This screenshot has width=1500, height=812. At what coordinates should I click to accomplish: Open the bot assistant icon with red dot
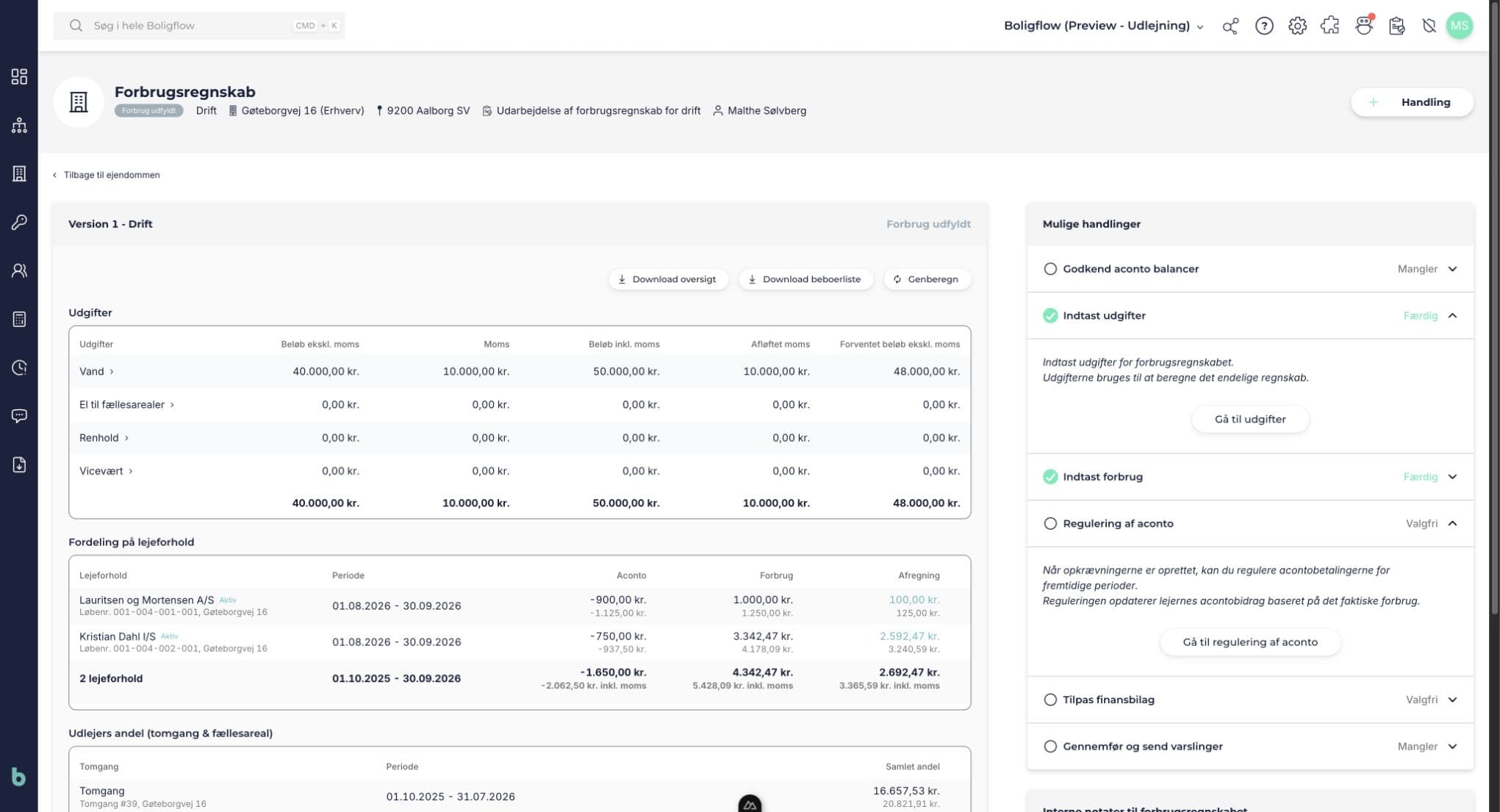[1364, 26]
